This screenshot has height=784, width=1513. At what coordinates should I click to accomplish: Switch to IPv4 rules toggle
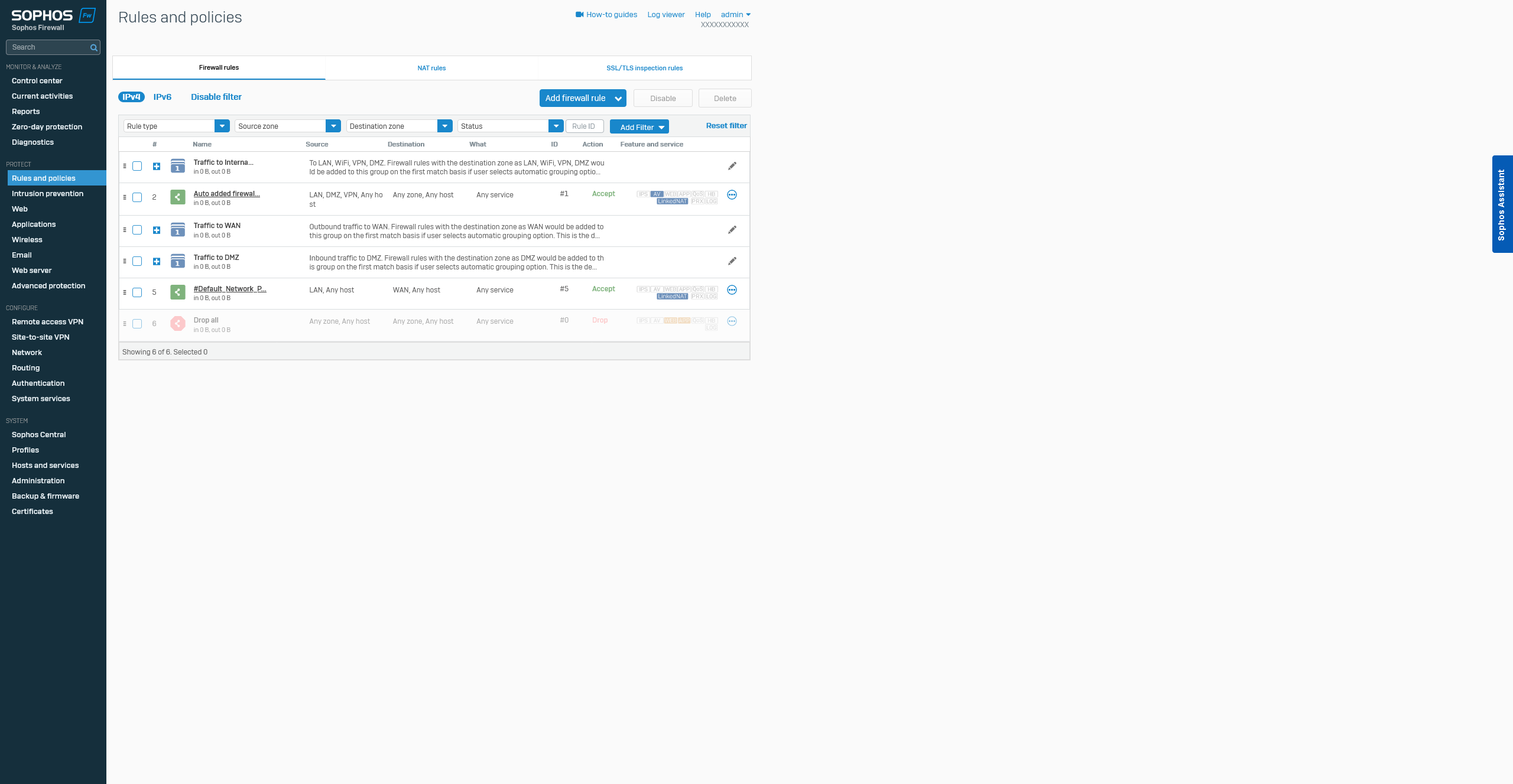tap(131, 97)
